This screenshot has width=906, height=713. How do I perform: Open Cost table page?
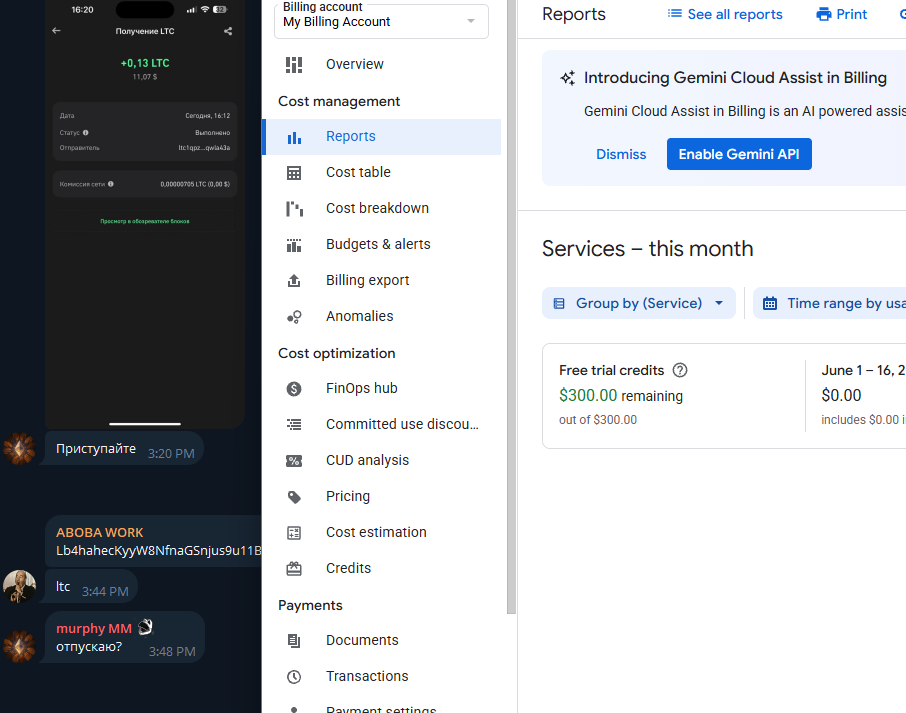[x=381, y=173]
